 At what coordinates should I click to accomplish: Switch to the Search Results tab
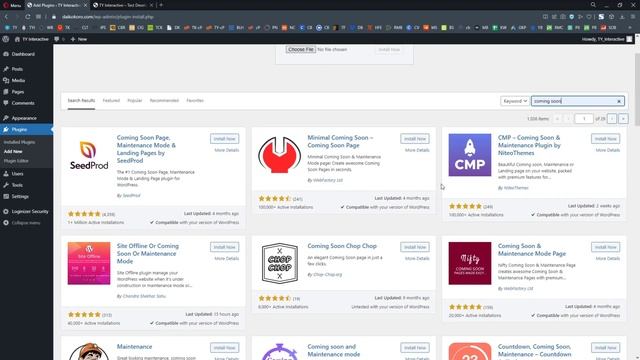[x=81, y=100]
